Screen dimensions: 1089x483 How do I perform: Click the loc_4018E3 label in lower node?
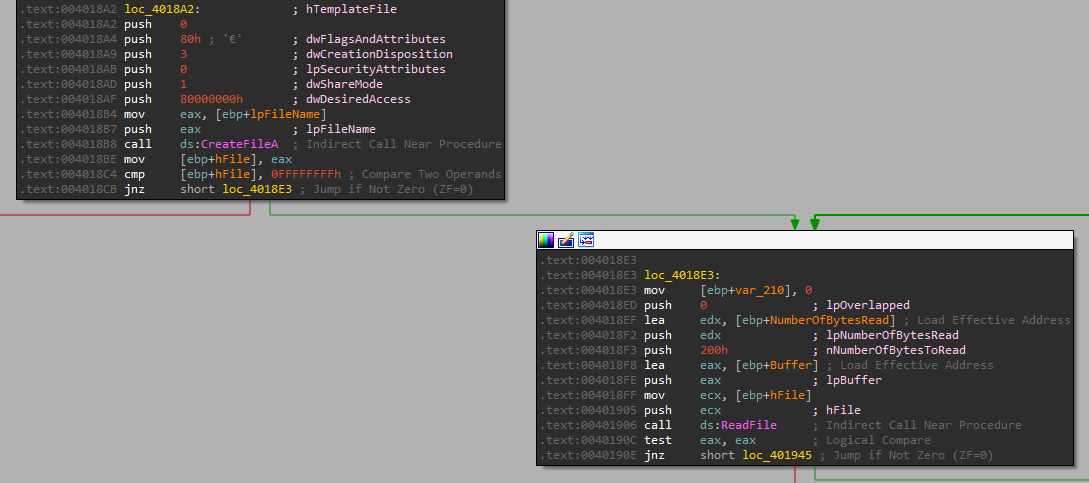pos(682,275)
